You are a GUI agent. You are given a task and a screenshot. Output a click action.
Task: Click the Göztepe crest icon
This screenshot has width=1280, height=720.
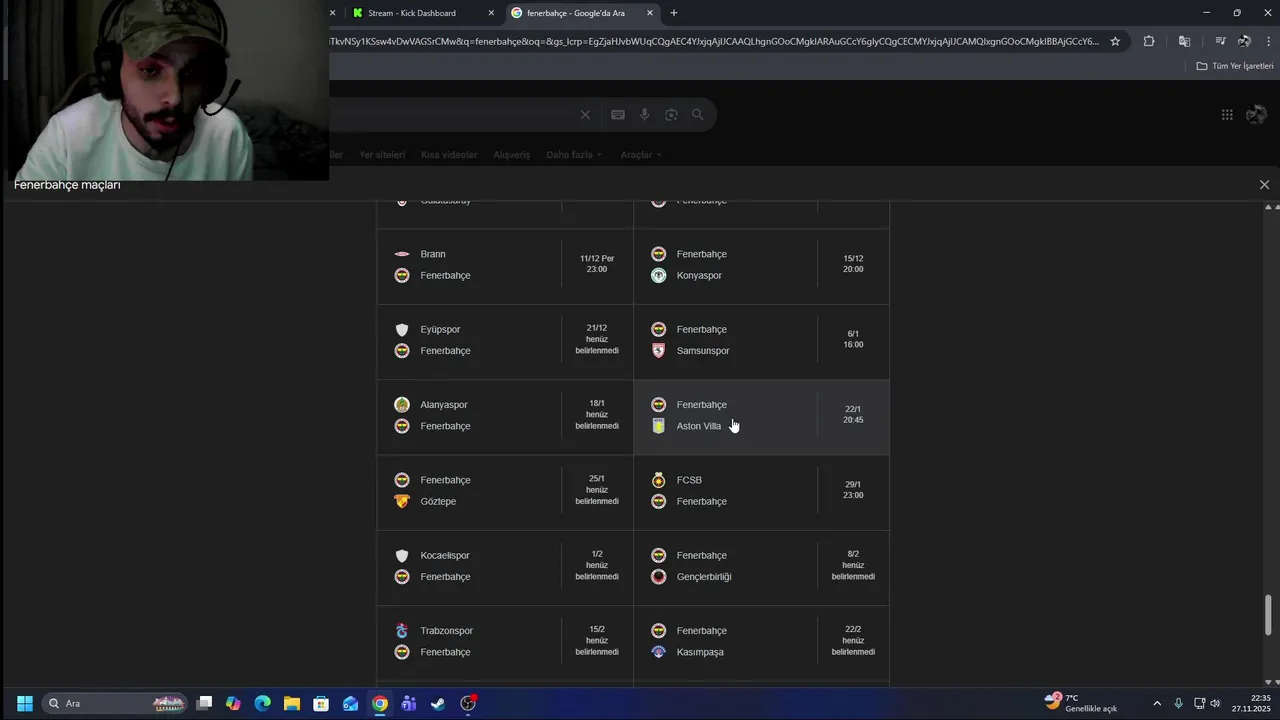tap(402, 501)
